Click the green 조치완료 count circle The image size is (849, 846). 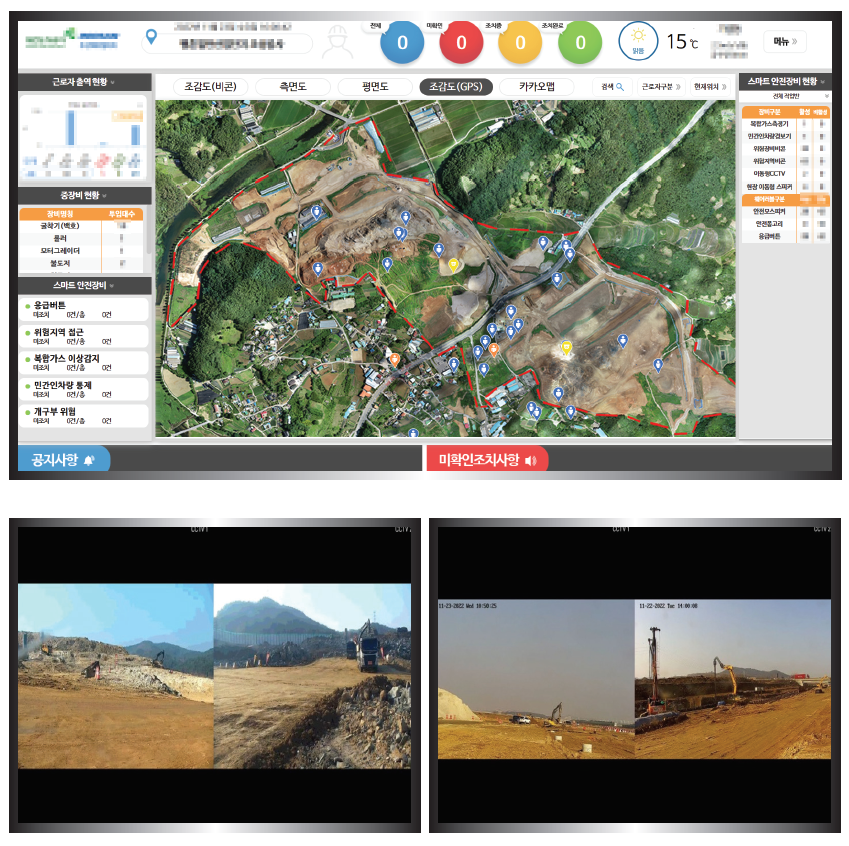click(580, 42)
